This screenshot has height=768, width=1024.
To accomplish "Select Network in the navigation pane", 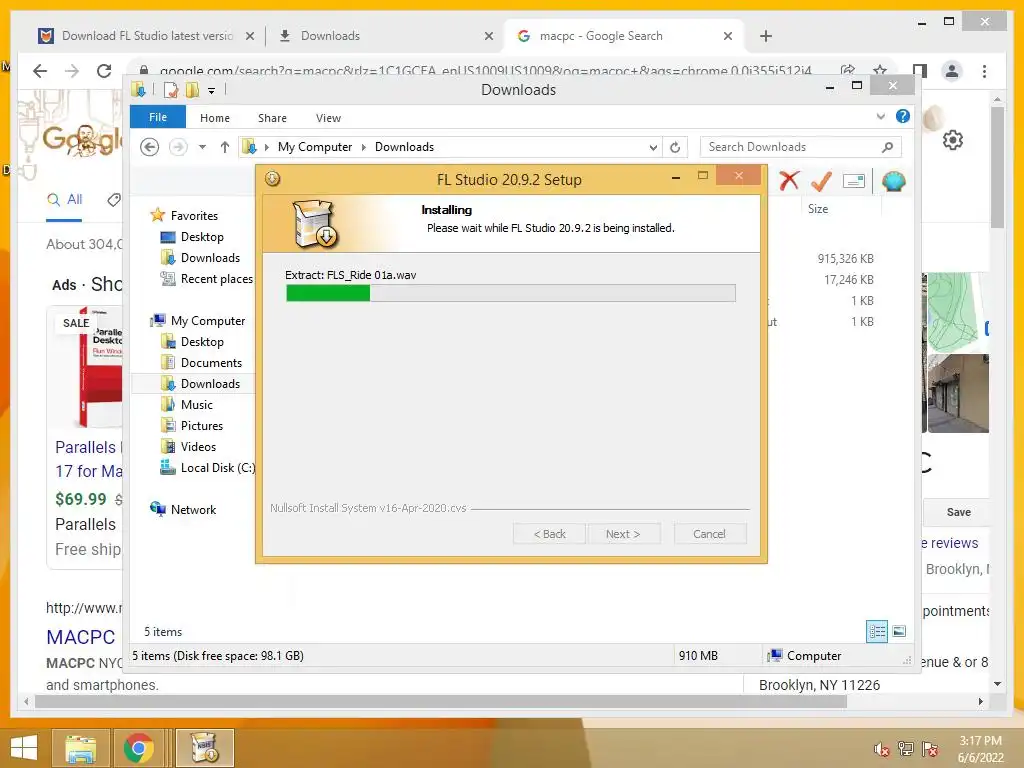I will pos(193,509).
